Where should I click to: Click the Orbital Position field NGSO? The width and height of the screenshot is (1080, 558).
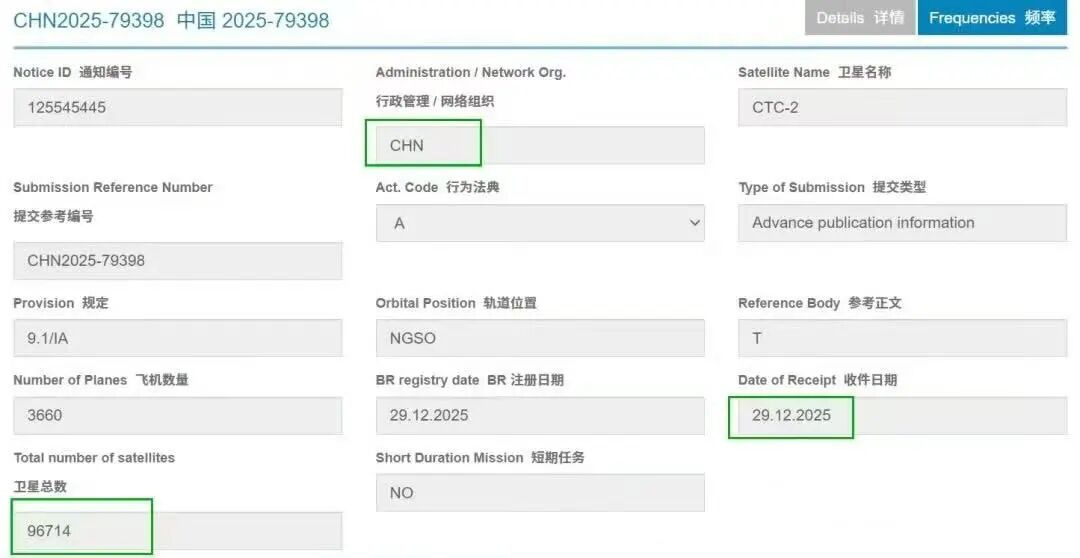point(540,338)
